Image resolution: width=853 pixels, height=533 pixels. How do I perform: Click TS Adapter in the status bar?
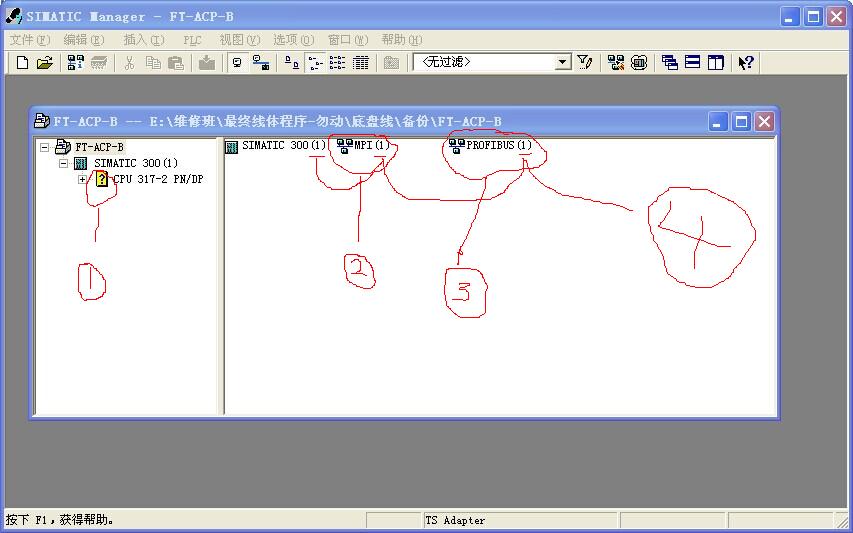coord(455,520)
